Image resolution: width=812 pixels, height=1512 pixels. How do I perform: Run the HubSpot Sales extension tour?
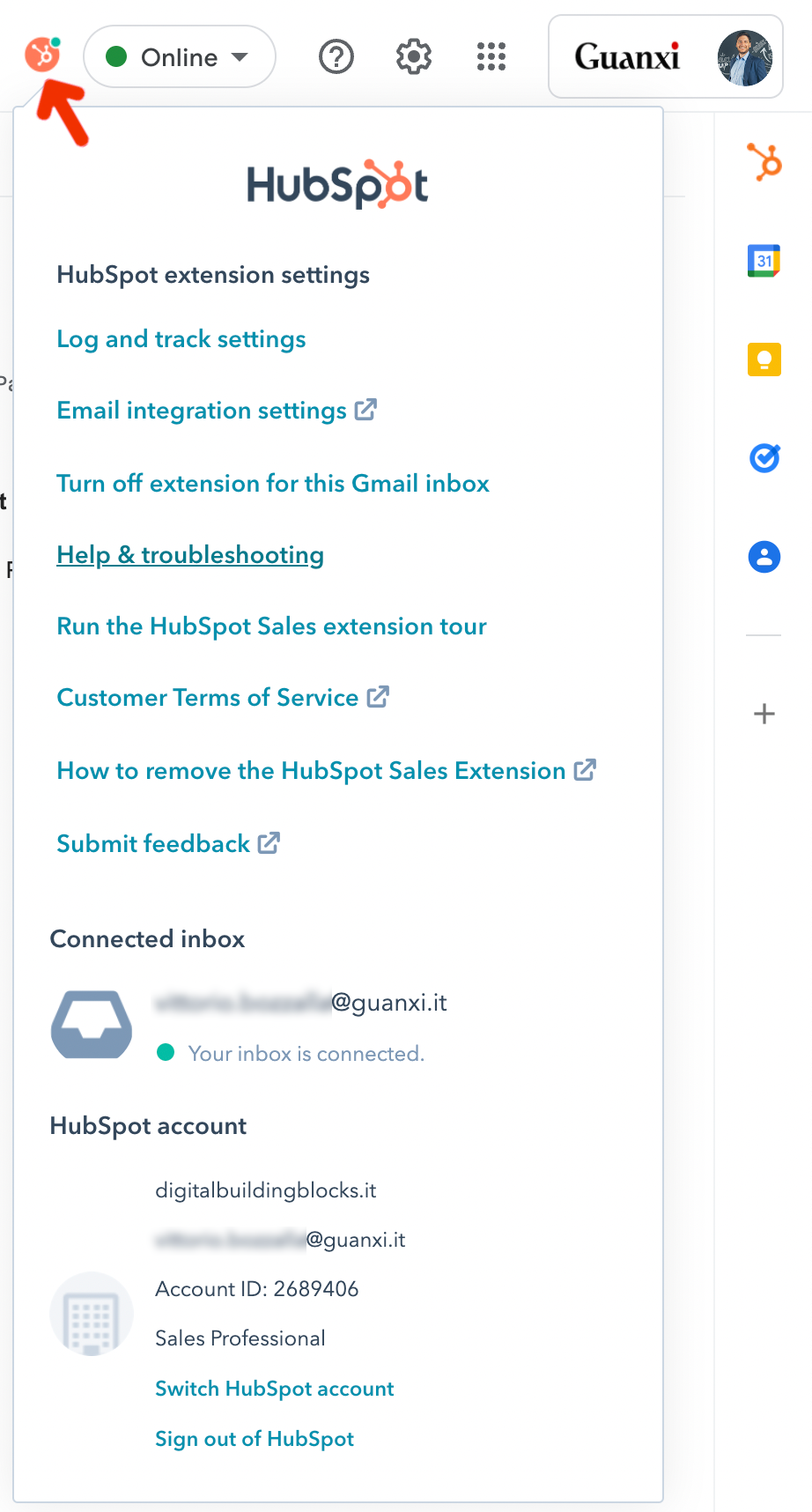pyautogui.click(x=270, y=626)
